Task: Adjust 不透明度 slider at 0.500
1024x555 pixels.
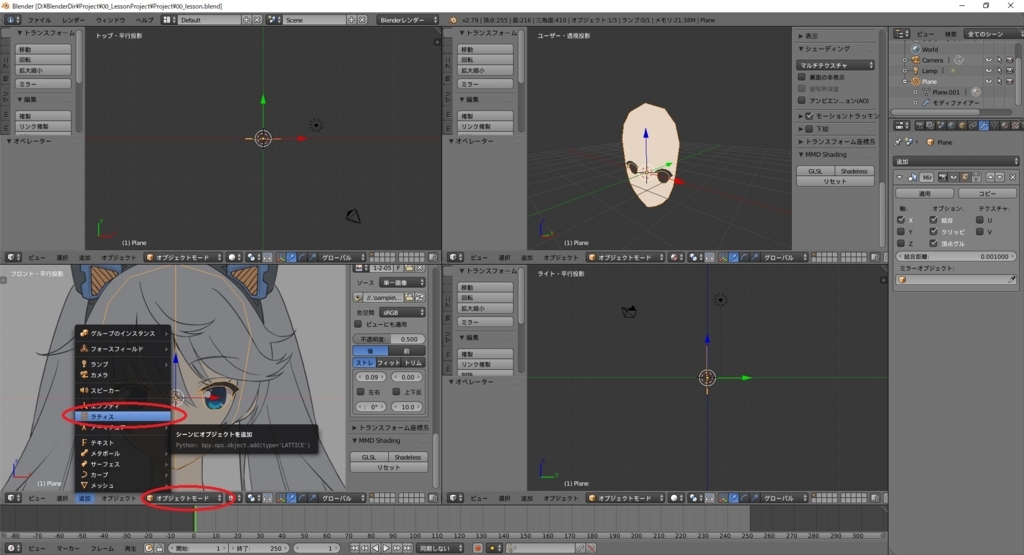Action: click(x=389, y=339)
